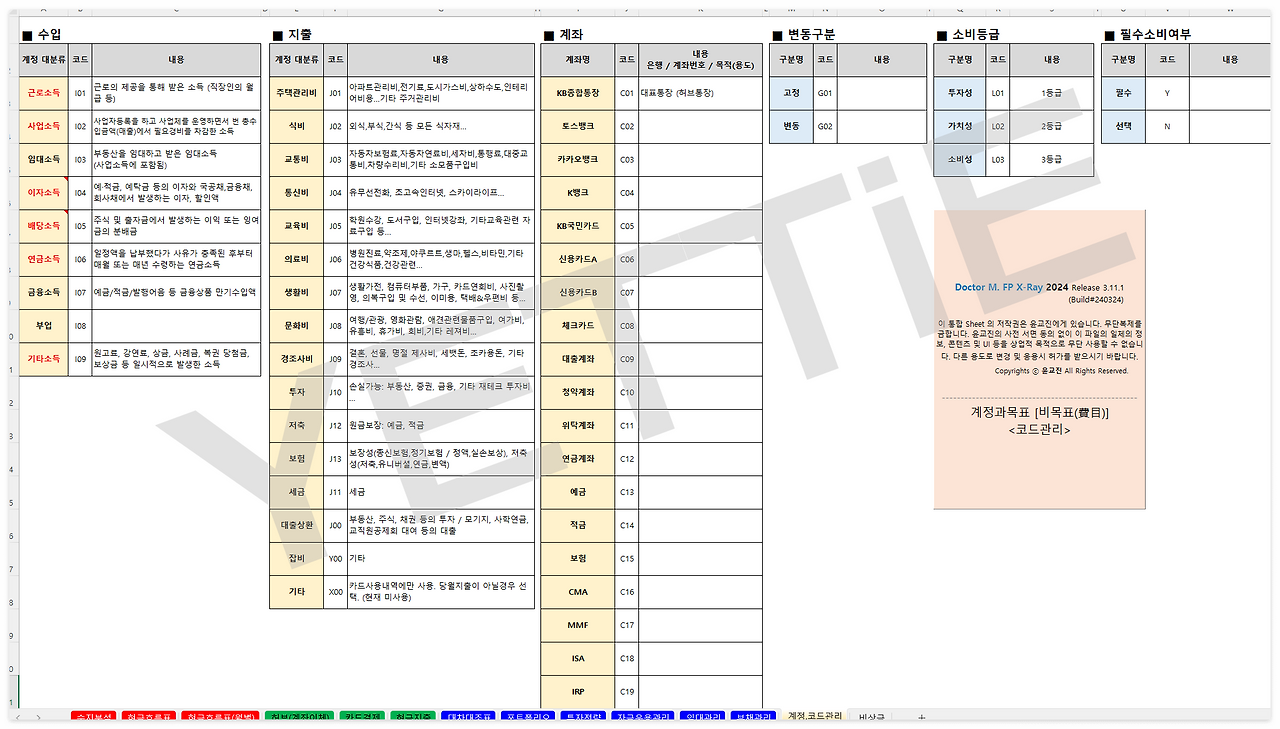The width and height of the screenshot is (1280, 729).
Task: Select the 근로소득 cell in the 수입 table
Action: tap(42, 92)
